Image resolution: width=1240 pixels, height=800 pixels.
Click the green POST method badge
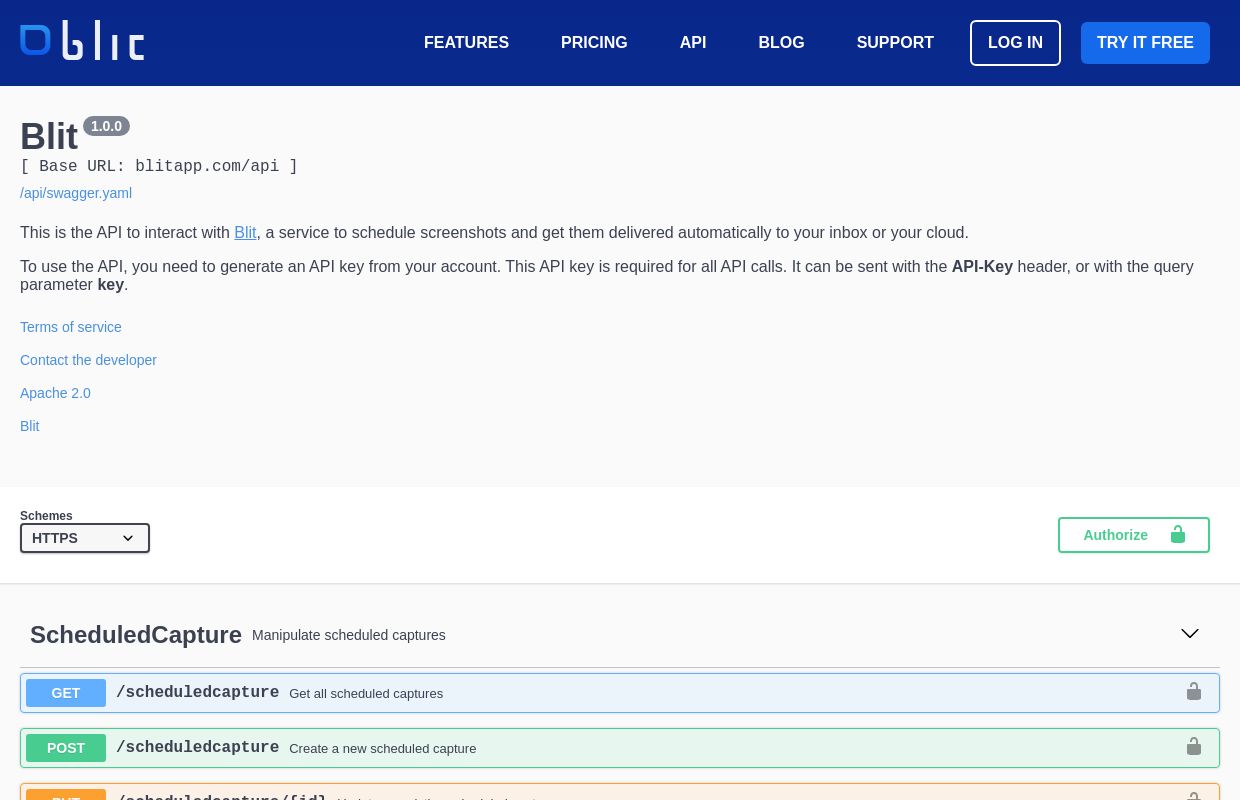[x=66, y=748]
